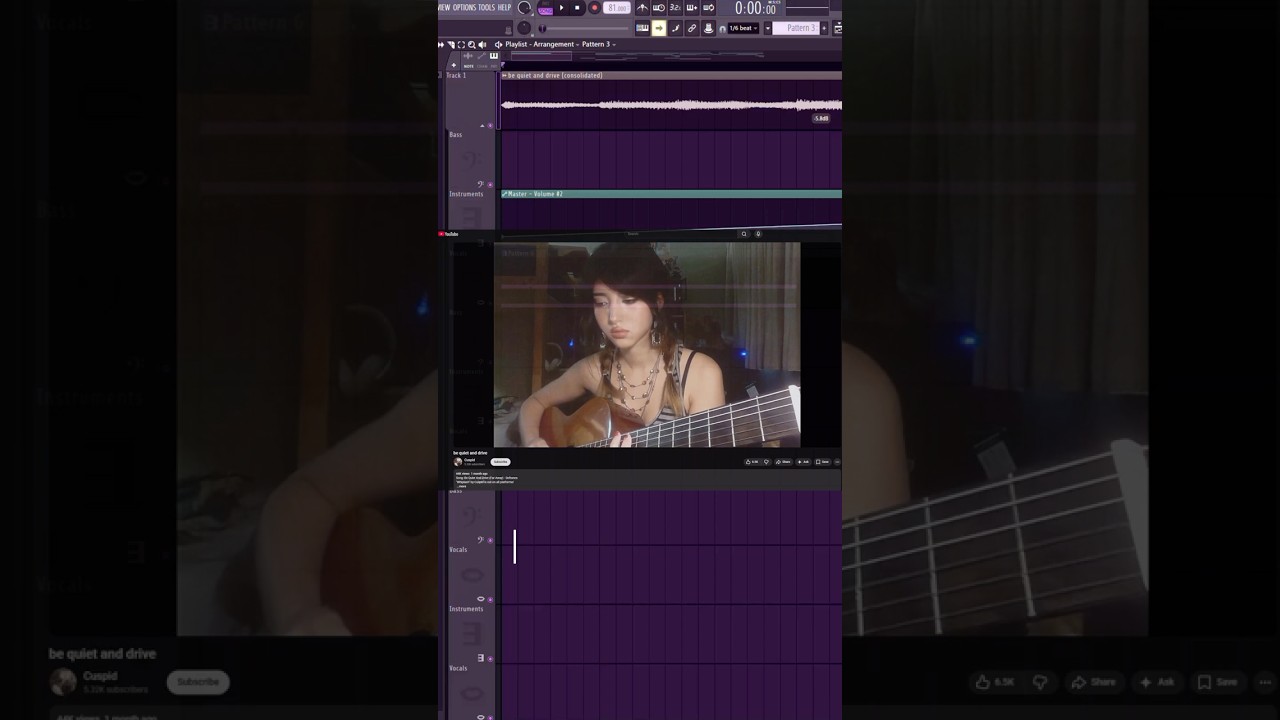Arm the red record button

tap(594, 7)
